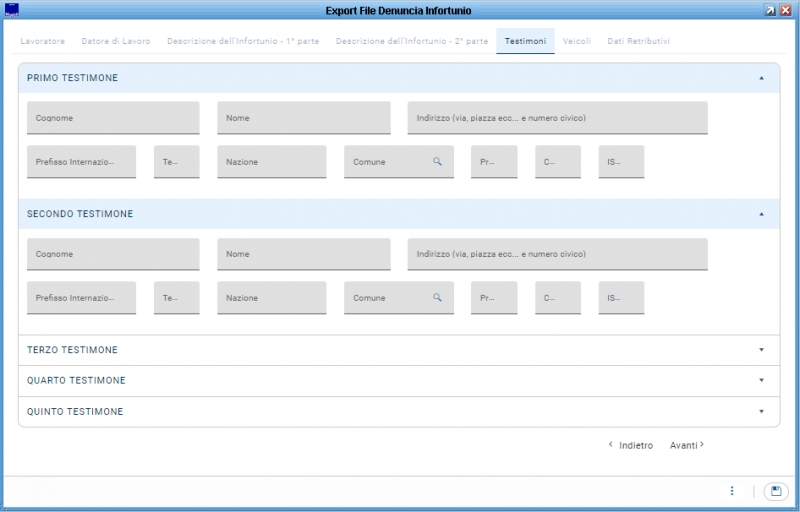Click the Indietro back button
The image size is (800, 512).
(631, 445)
